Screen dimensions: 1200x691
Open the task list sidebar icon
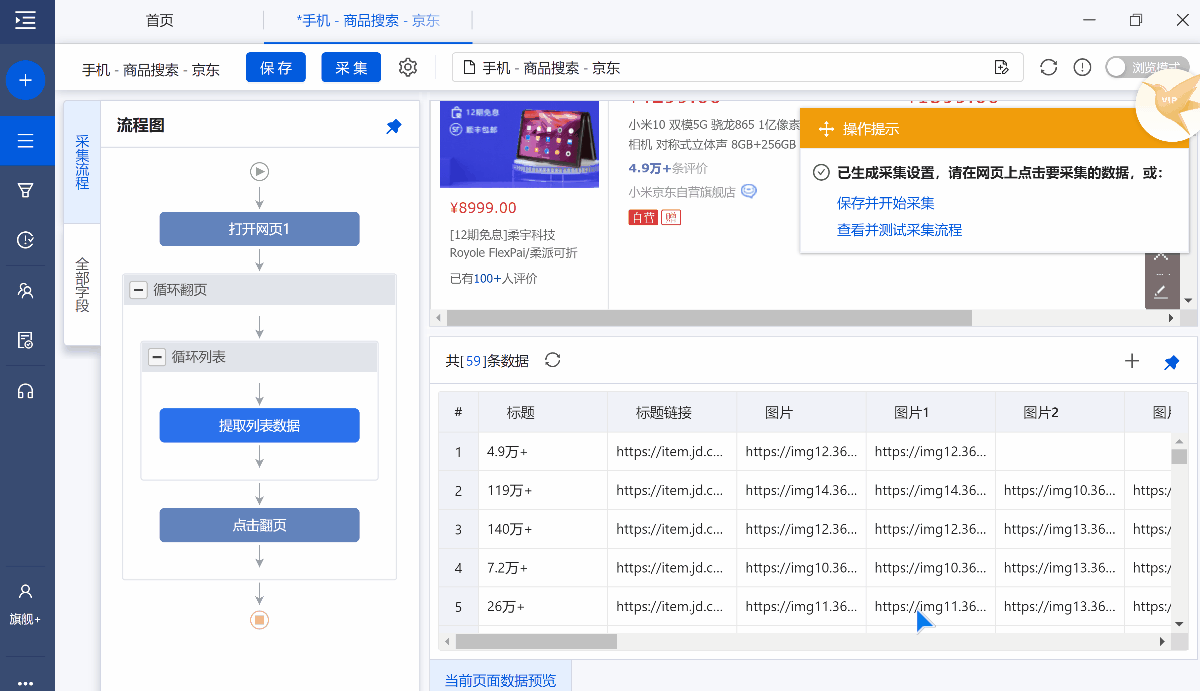pyautogui.click(x=26, y=141)
